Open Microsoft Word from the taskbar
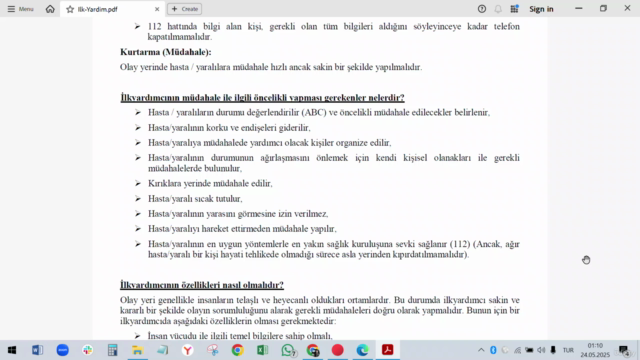The width and height of the screenshot is (640, 360). coord(37,350)
